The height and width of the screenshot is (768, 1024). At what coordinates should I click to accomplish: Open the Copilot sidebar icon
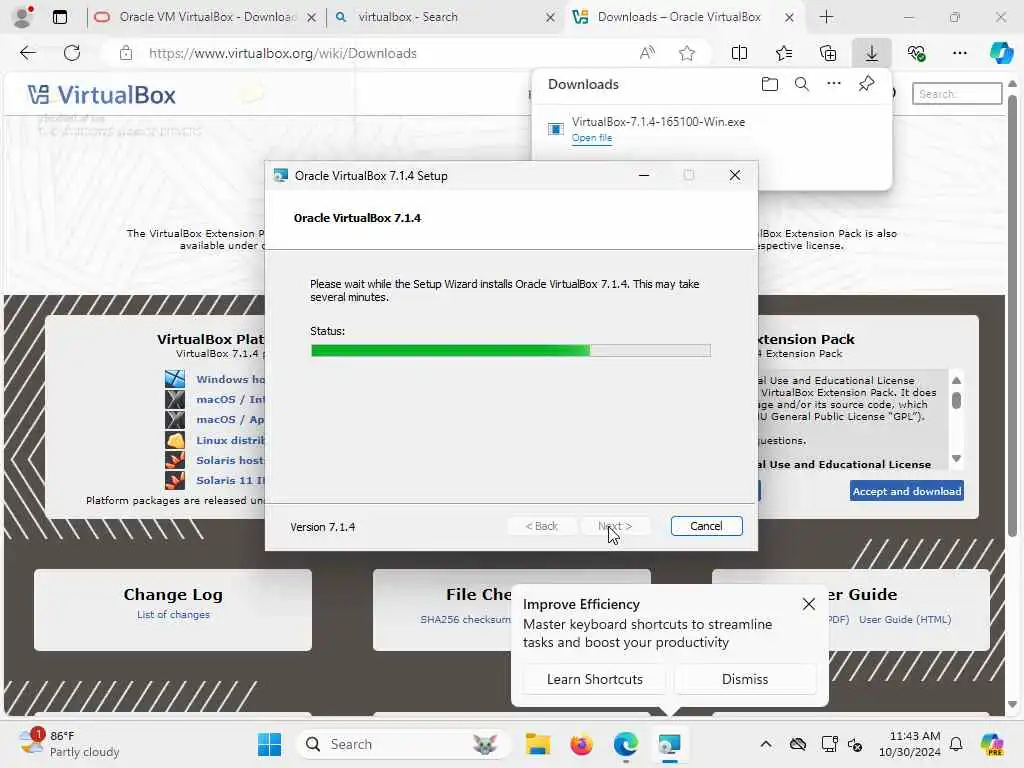(x=1001, y=53)
